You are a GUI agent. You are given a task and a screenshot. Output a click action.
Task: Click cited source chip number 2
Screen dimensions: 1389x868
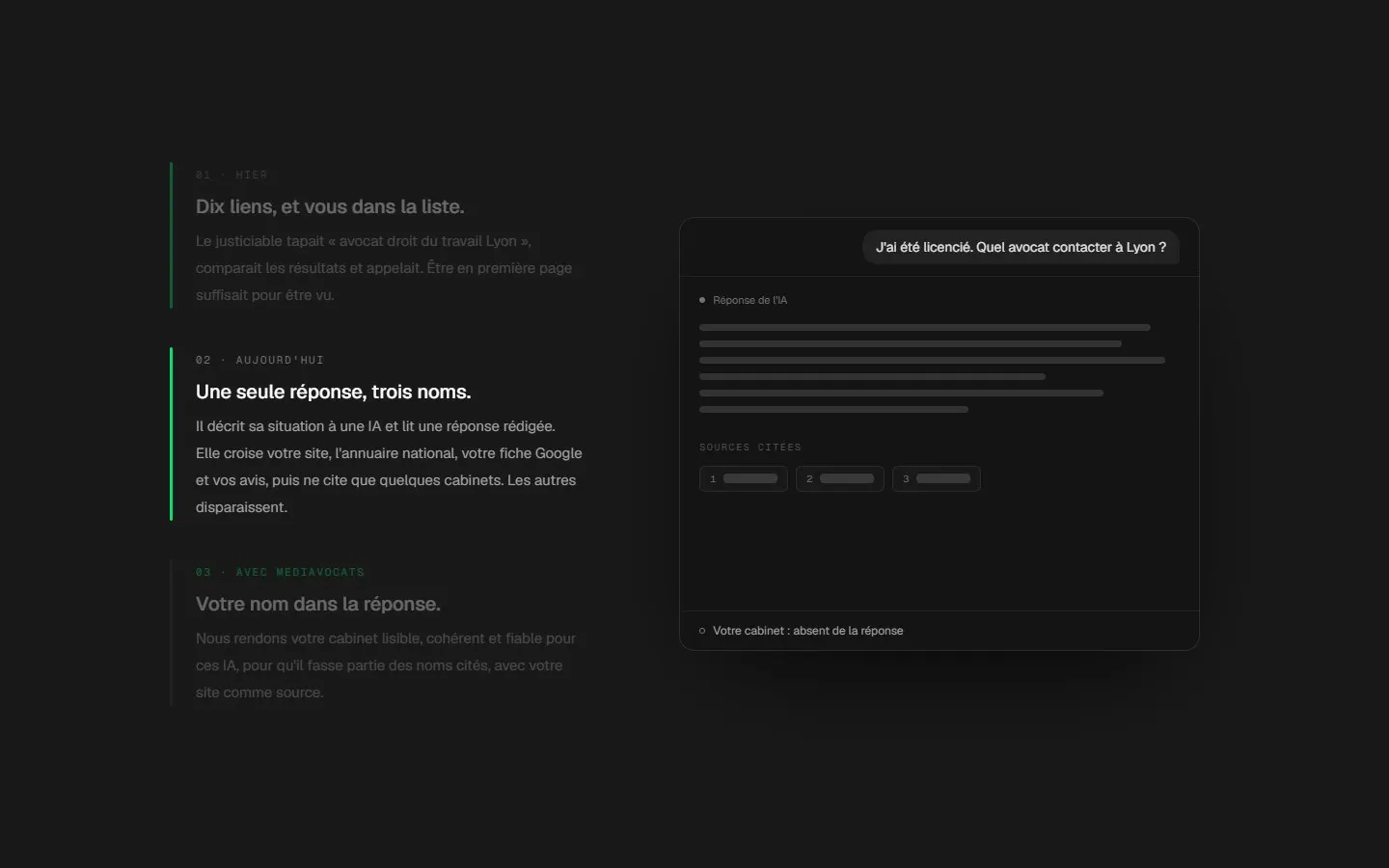coord(840,478)
